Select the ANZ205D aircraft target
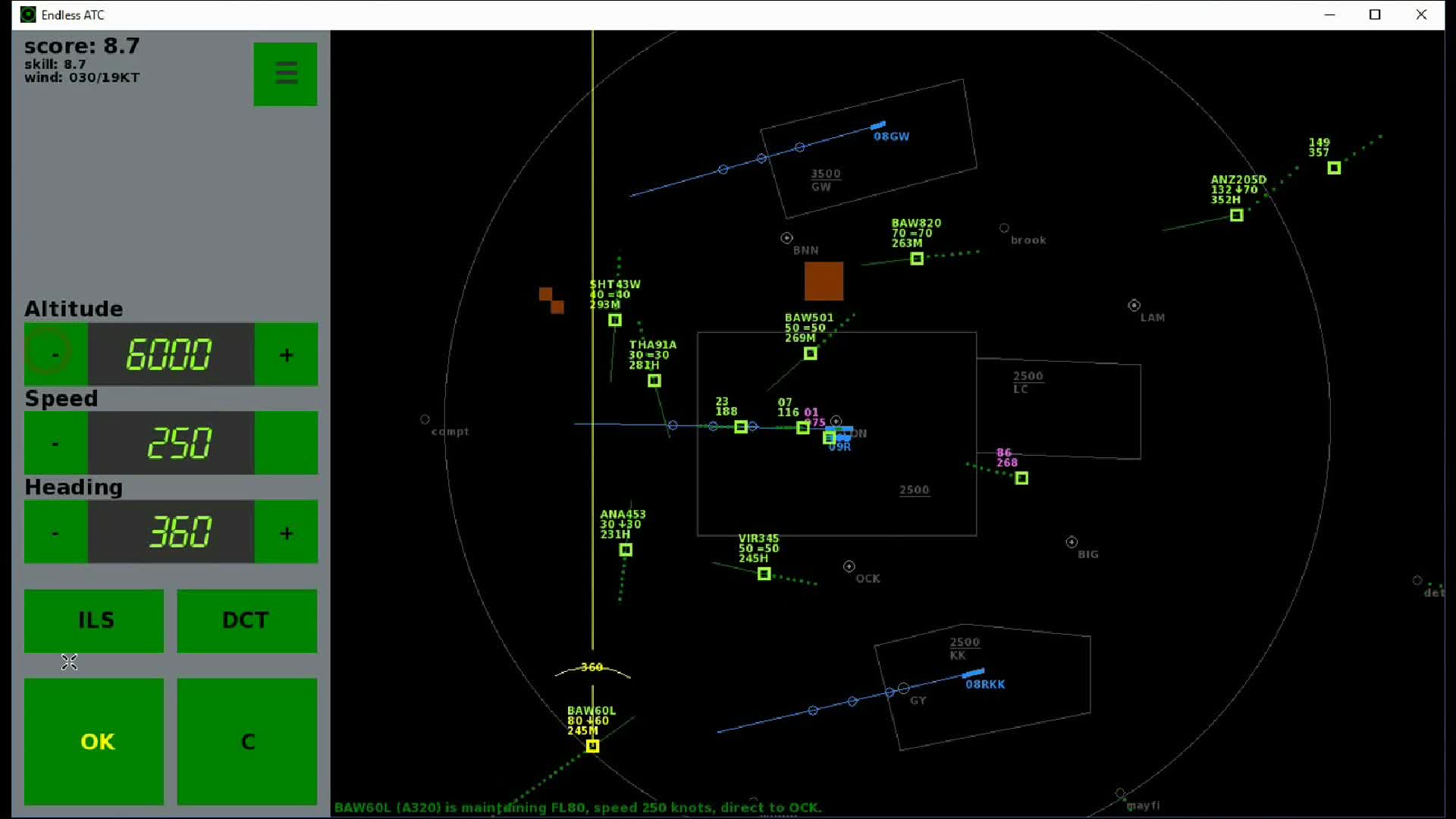Image resolution: width=1456 pixels, height=819 pixels. pyautogui.click(x=1236, y=215)
